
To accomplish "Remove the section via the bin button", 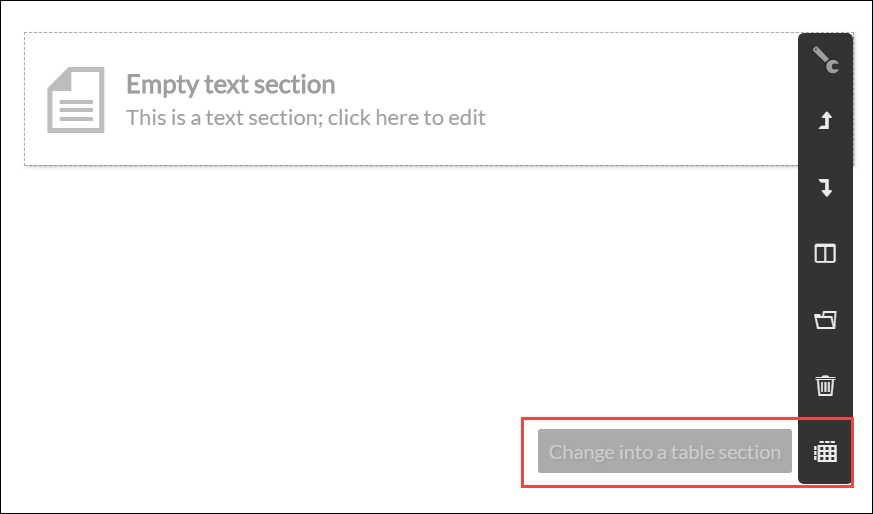I will (x=825, y=385).
